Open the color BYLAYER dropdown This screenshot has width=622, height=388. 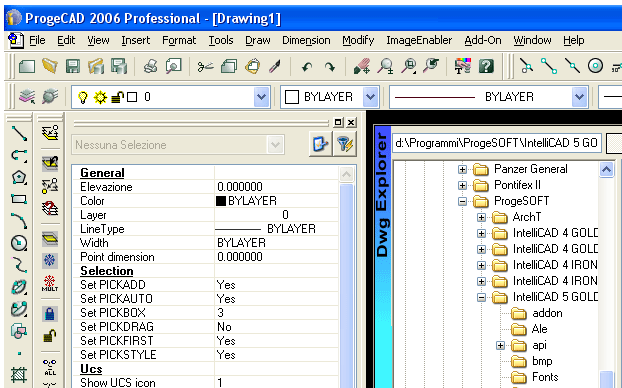tap(370, 97)
